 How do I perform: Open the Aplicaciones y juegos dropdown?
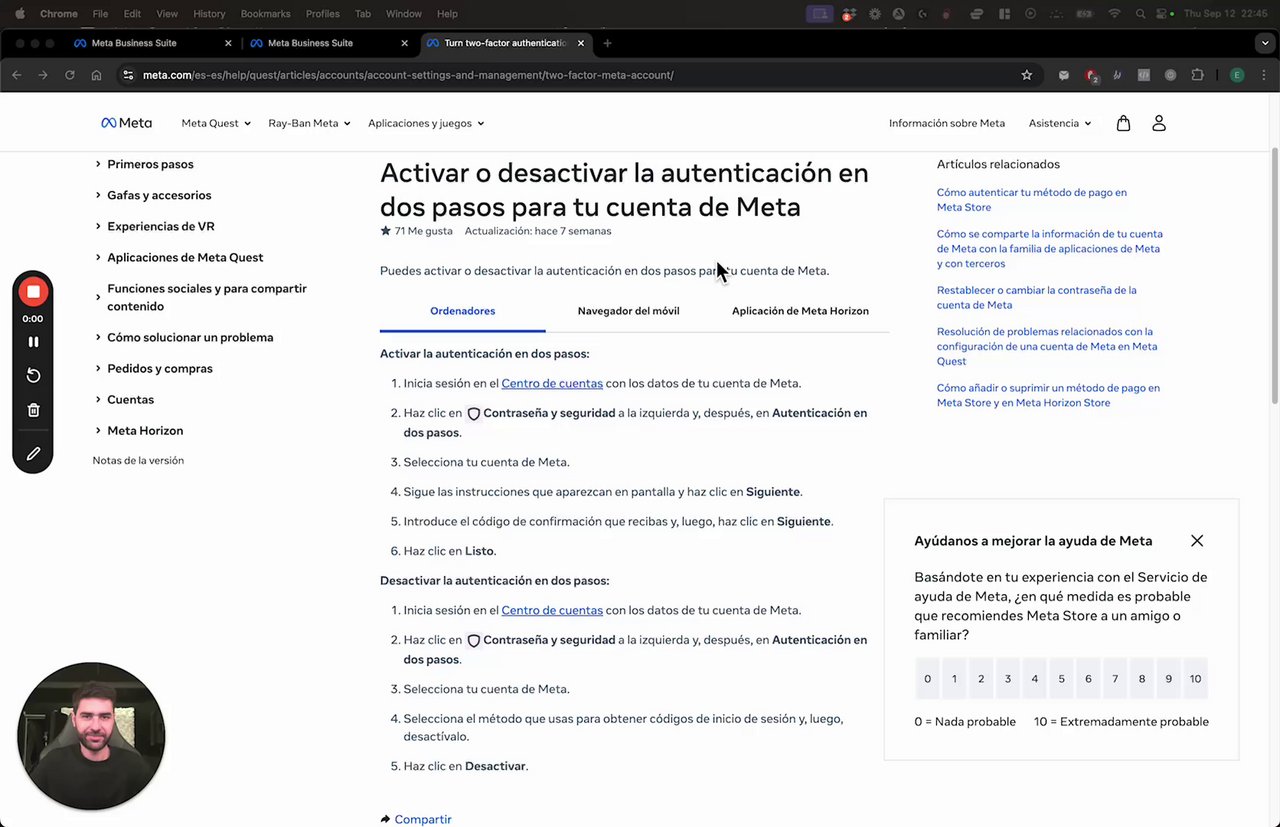pyautogui.click(x=426, y=123)
